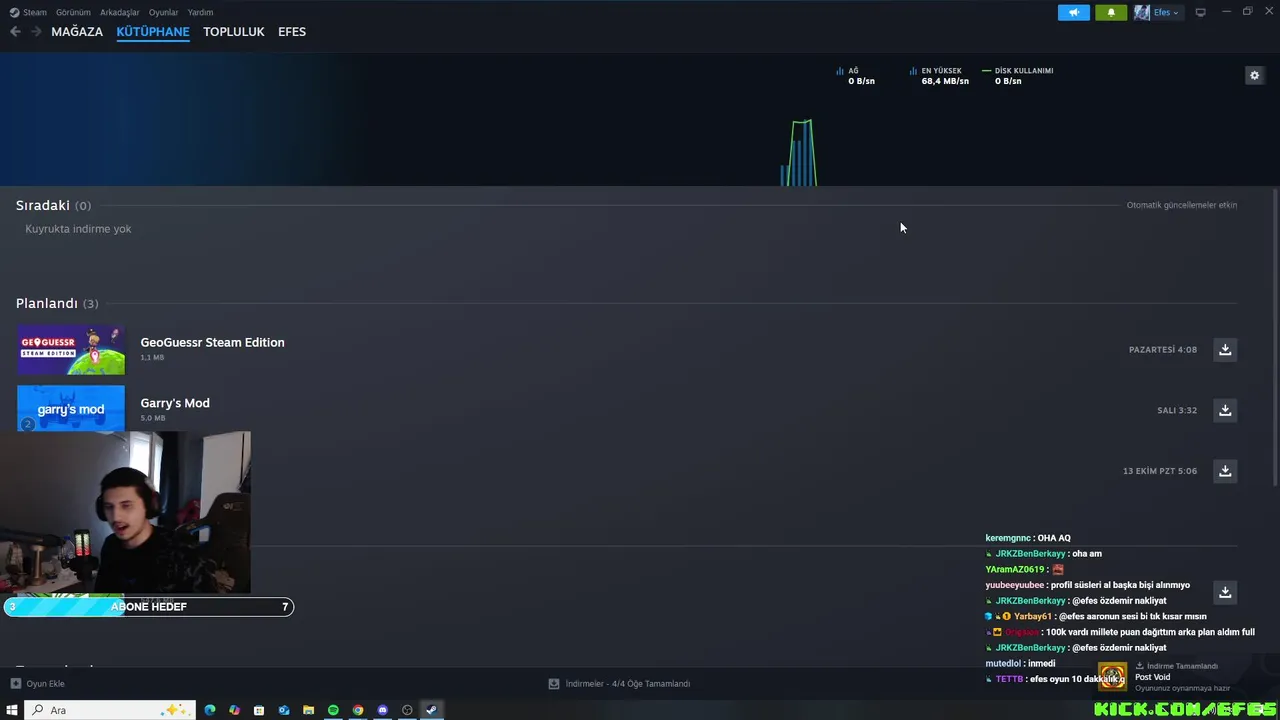The height and width of the screenshot is (720, 1280).
Task: Start download scheduled 13 Ekim Pzt 5:06
Action: point(1225,471)
